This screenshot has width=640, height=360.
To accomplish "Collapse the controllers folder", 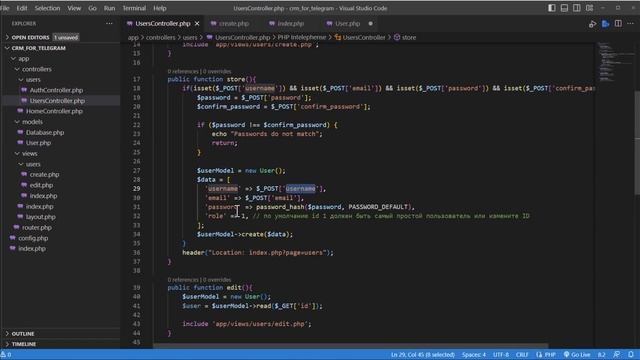I will 37,69.
